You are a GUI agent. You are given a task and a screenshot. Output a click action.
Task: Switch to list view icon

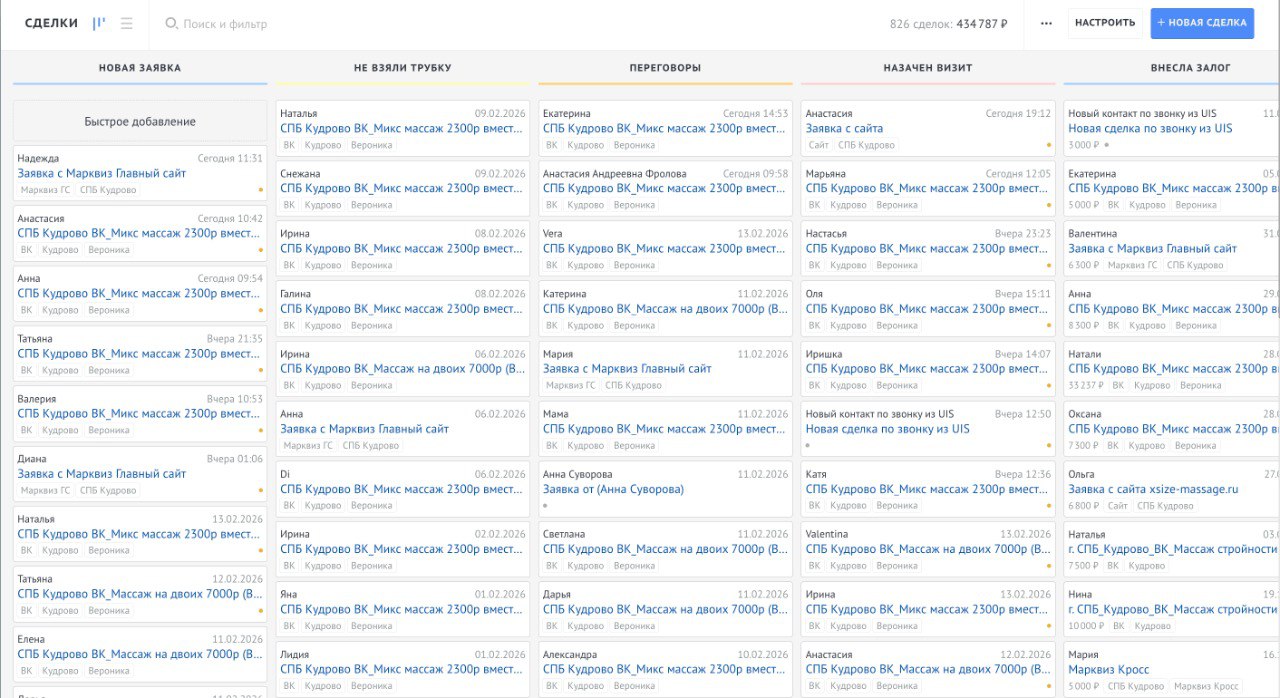coord(126,23)
